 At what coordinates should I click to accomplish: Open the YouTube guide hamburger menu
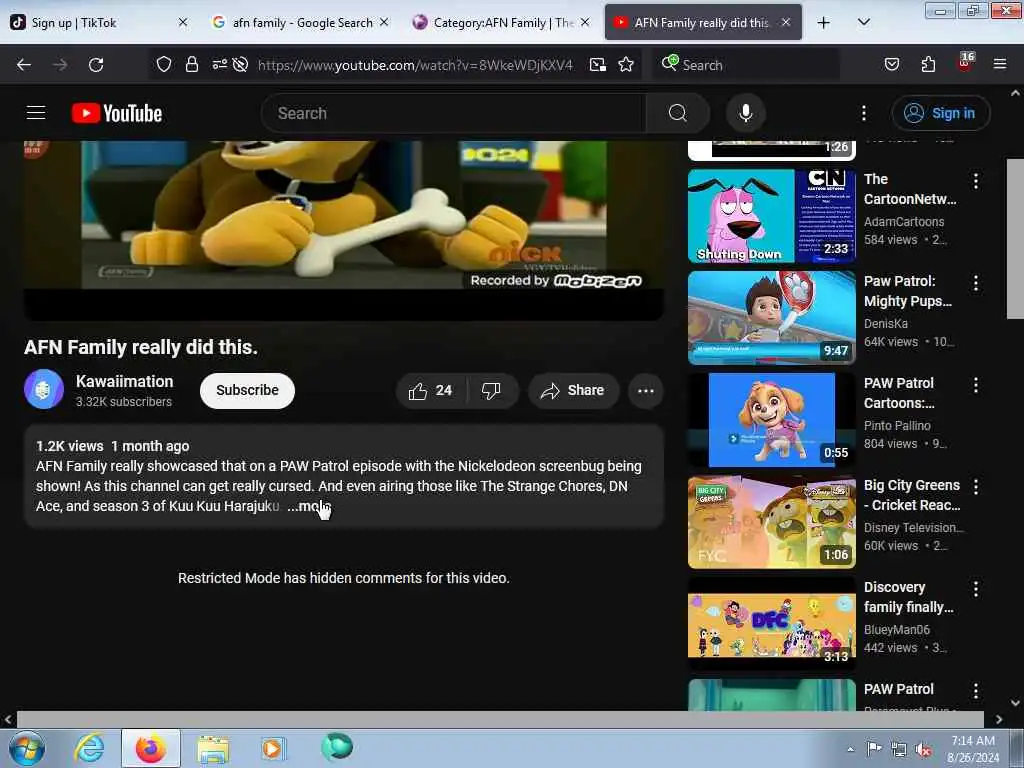click(x=36, y=113)
